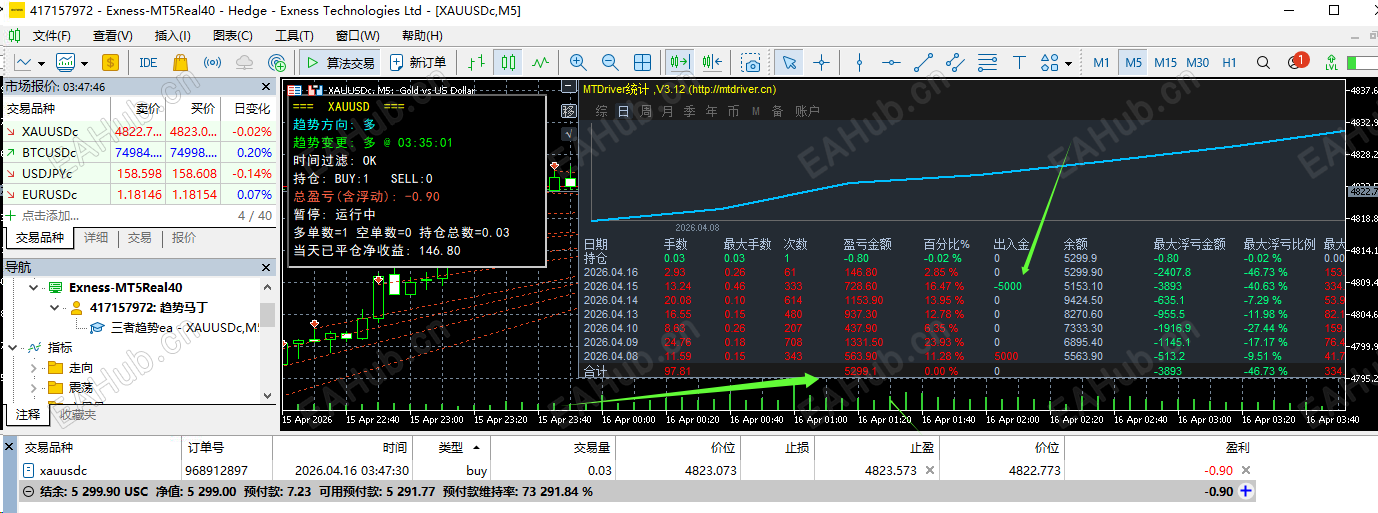The width and height of the screenshot is (1378, 513).
Task: Switch to the 详细 tab in Market Watch
Action: coord(95,238)
